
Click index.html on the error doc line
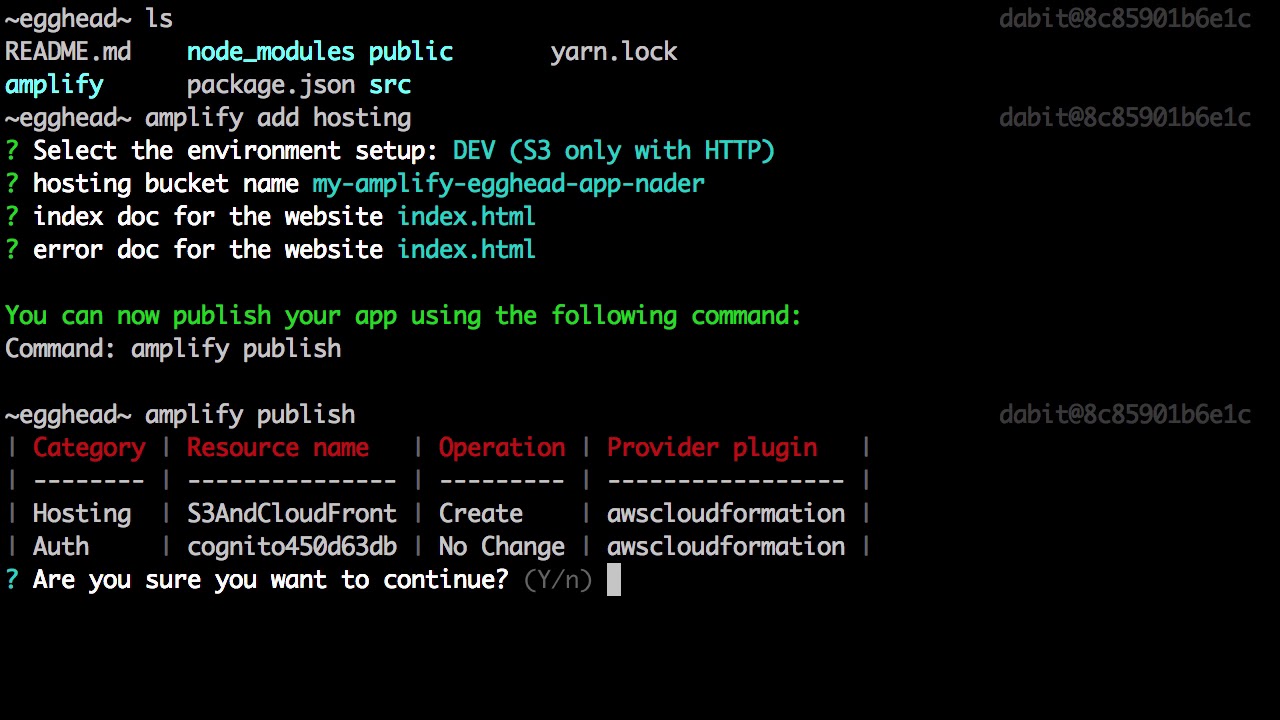tap(466, 250)
